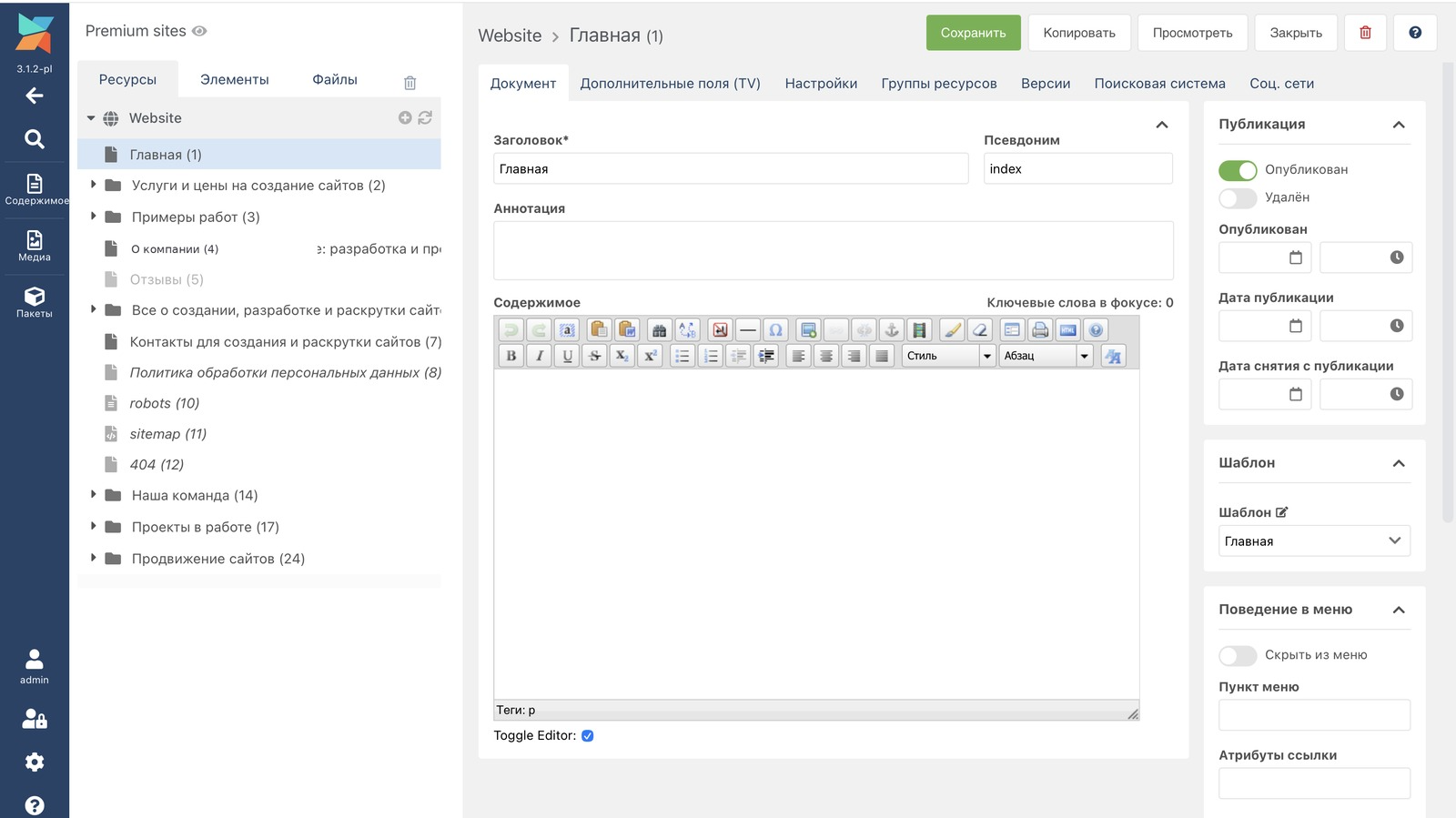Click the green Сохранить button
This screenshot has height=818, width=1456.
pyautogui.click(x=974, y=33)
